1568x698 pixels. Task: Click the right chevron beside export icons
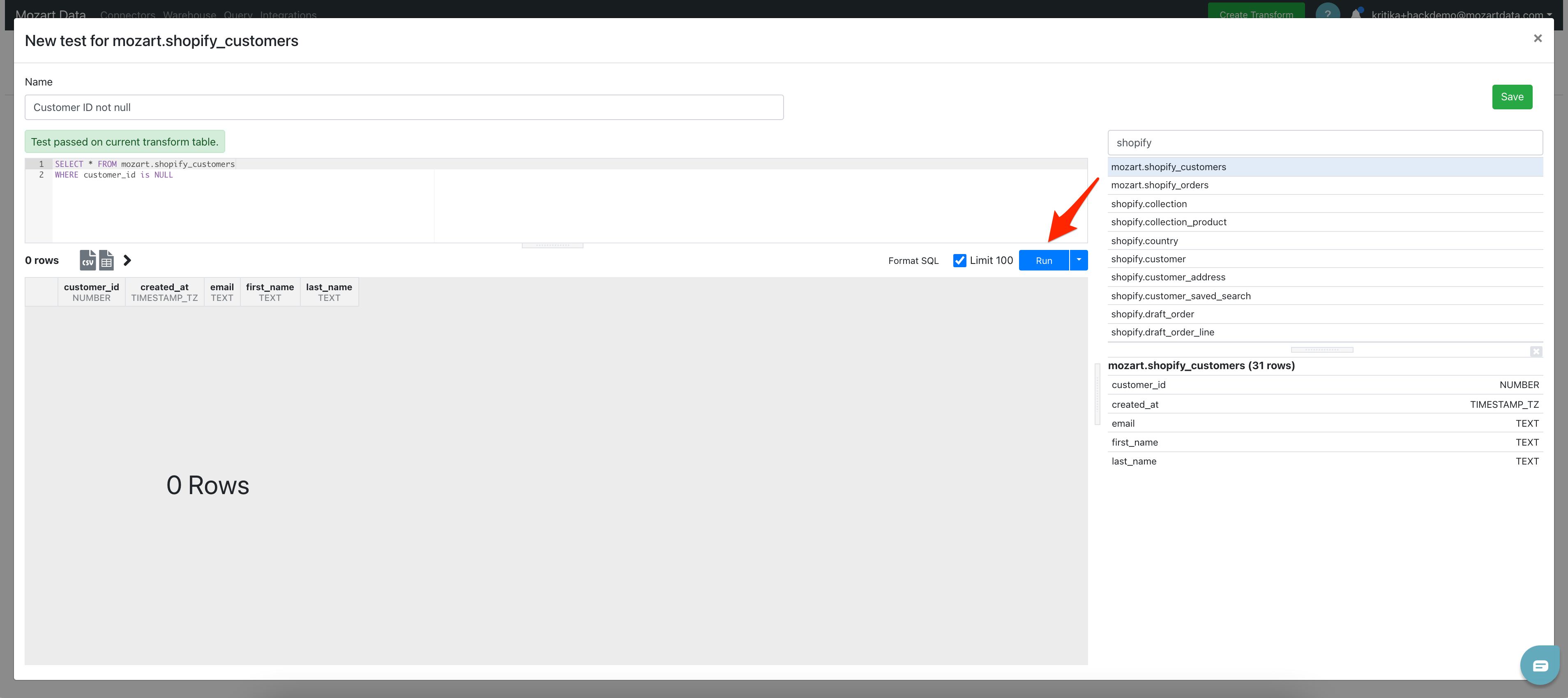pos(127,260)
